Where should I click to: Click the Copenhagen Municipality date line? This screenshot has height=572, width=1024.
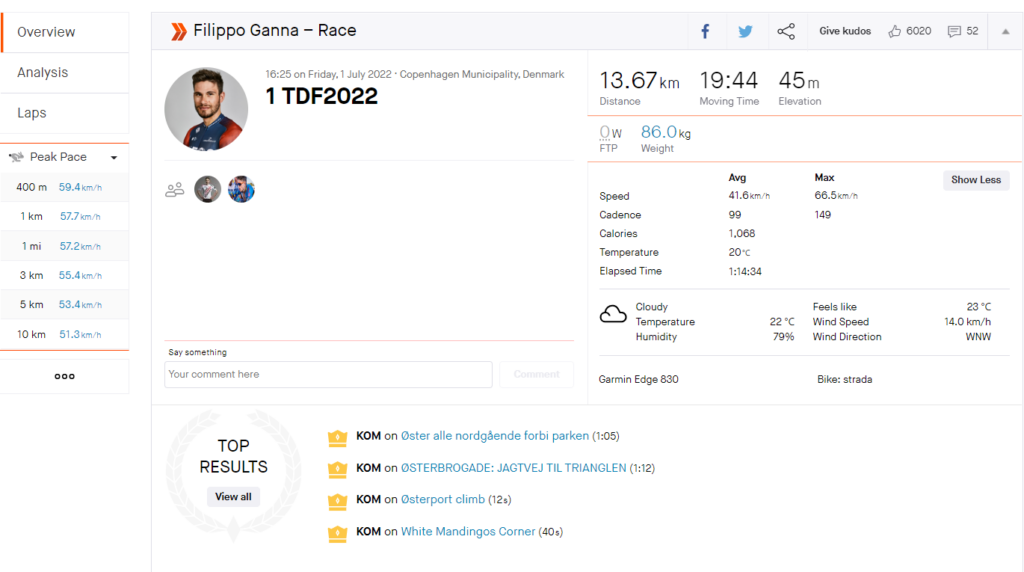[x=415, y=74]
